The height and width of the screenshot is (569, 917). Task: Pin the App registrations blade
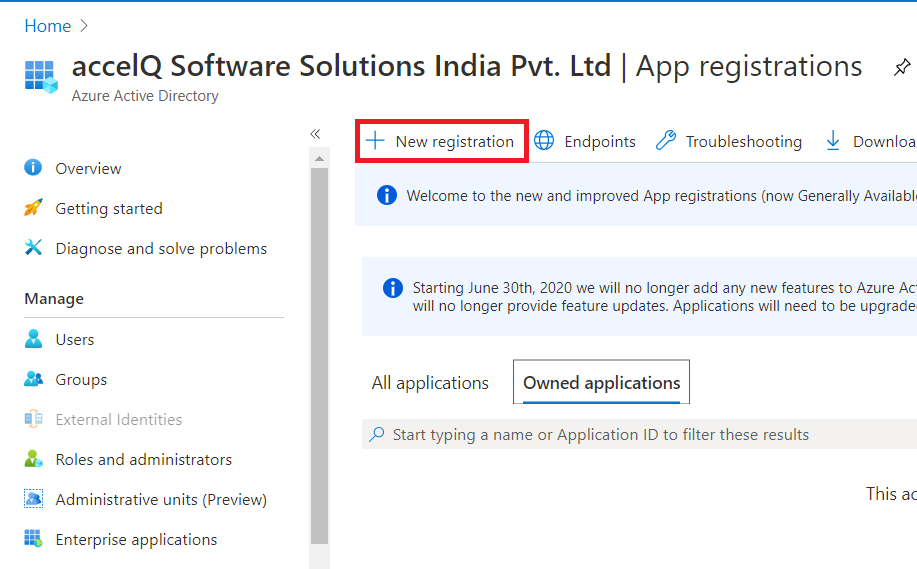pyautogui.click(x=902, y=67)
